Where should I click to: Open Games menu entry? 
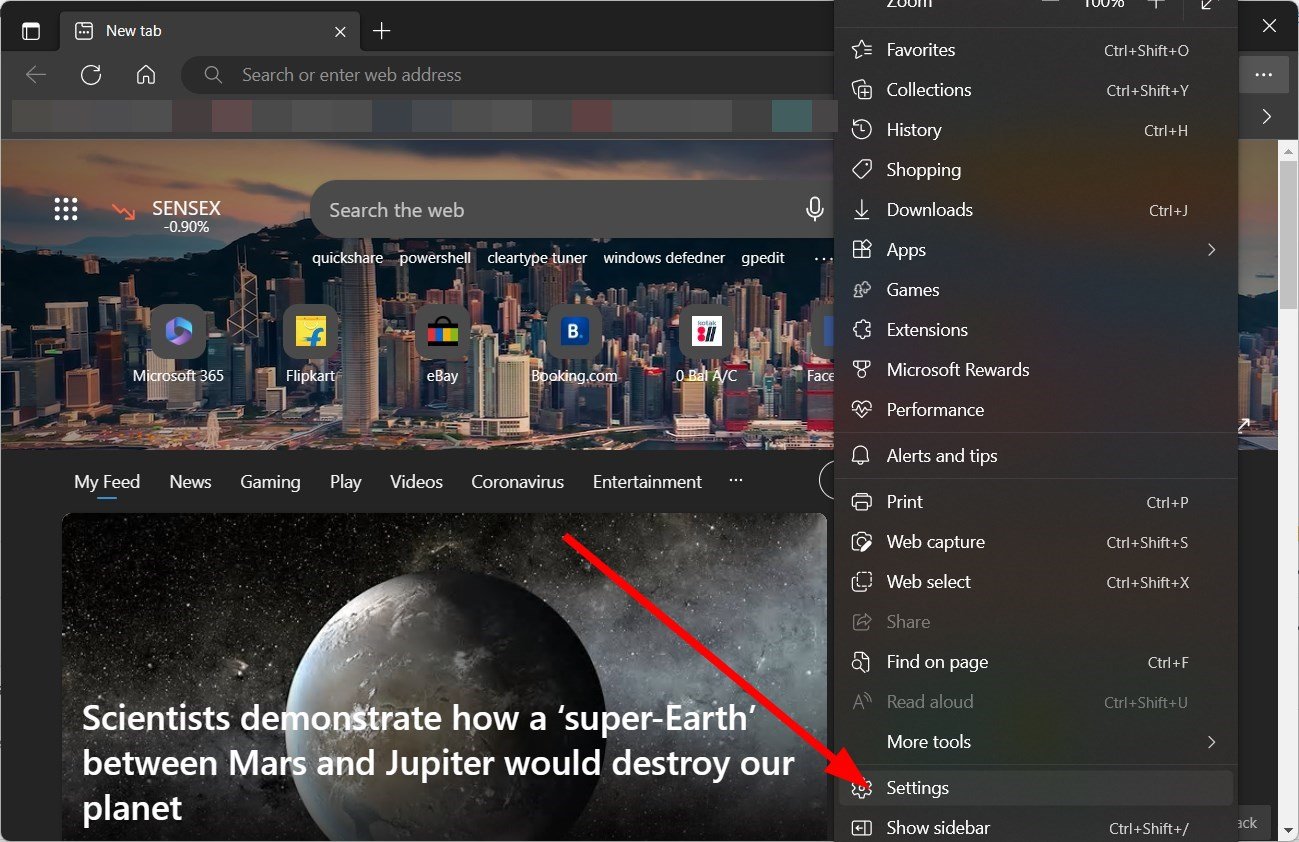pyautogui.click(x=1036, y=290)
